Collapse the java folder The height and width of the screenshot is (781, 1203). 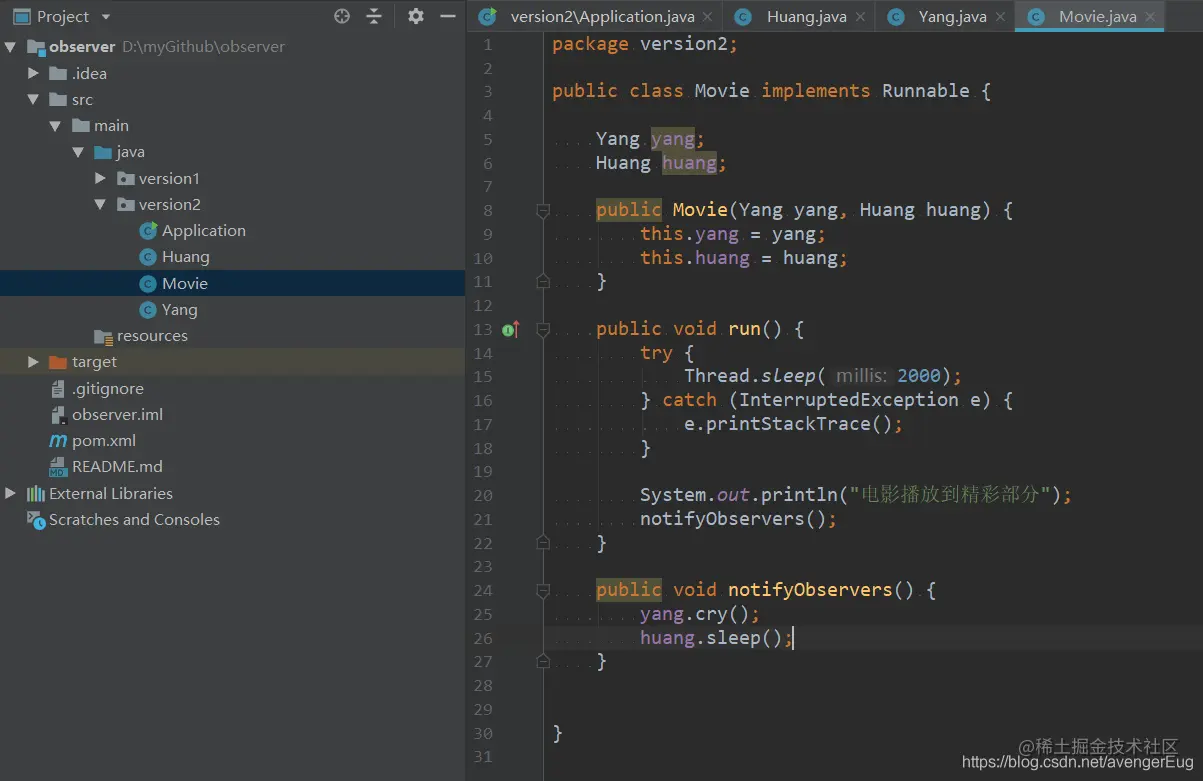pyautogui.click(x=78, y=152)
